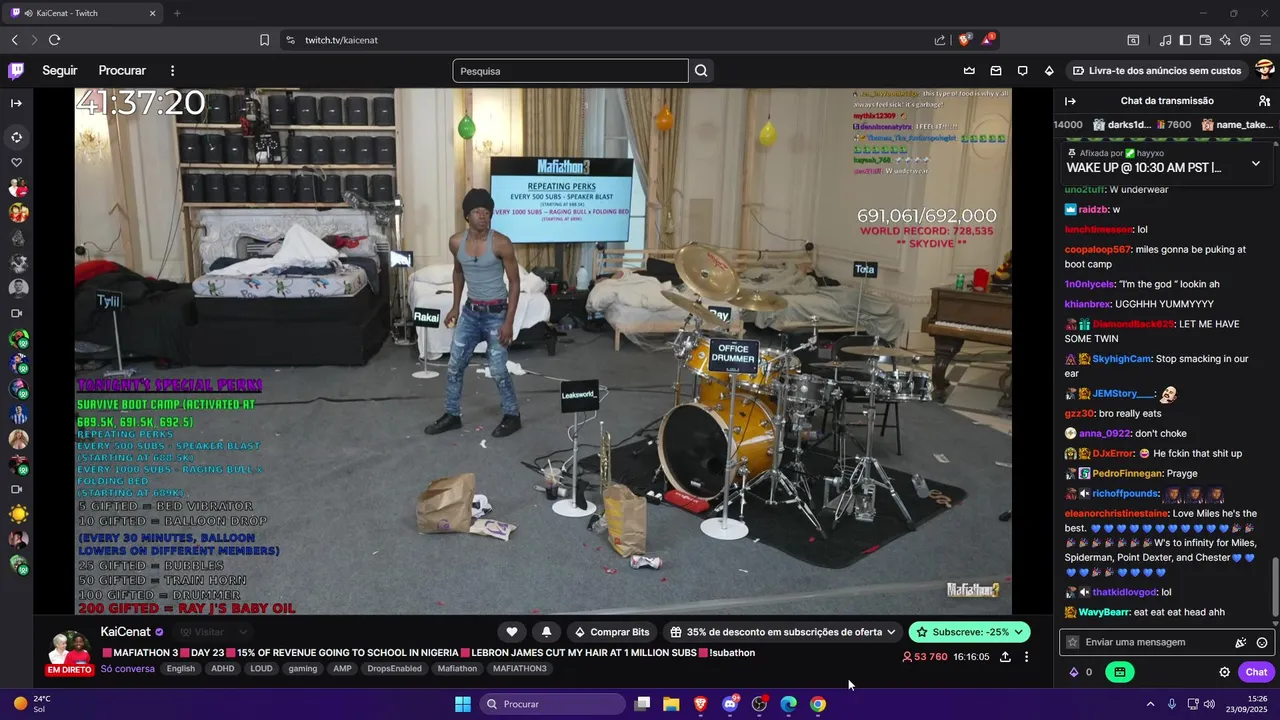Toggle the notification bell for KaiCenat
The width and height of the screenshot is (1280, 720).
tap(546, 632)
